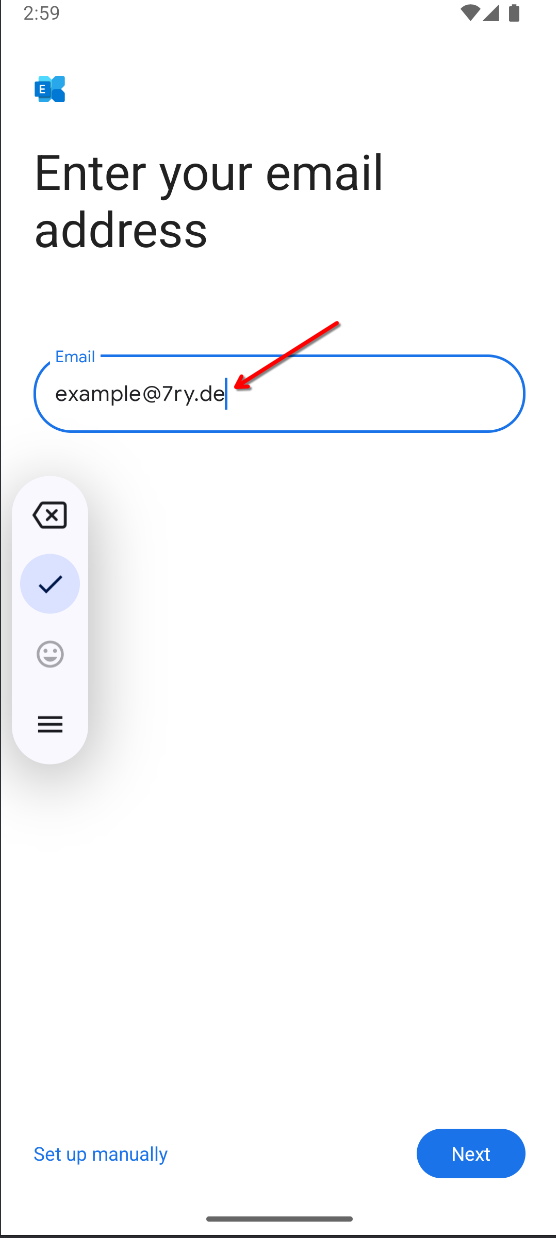Tap the battery status icon
Viewport: 556px width, 1238px height.
pos(514,13)
